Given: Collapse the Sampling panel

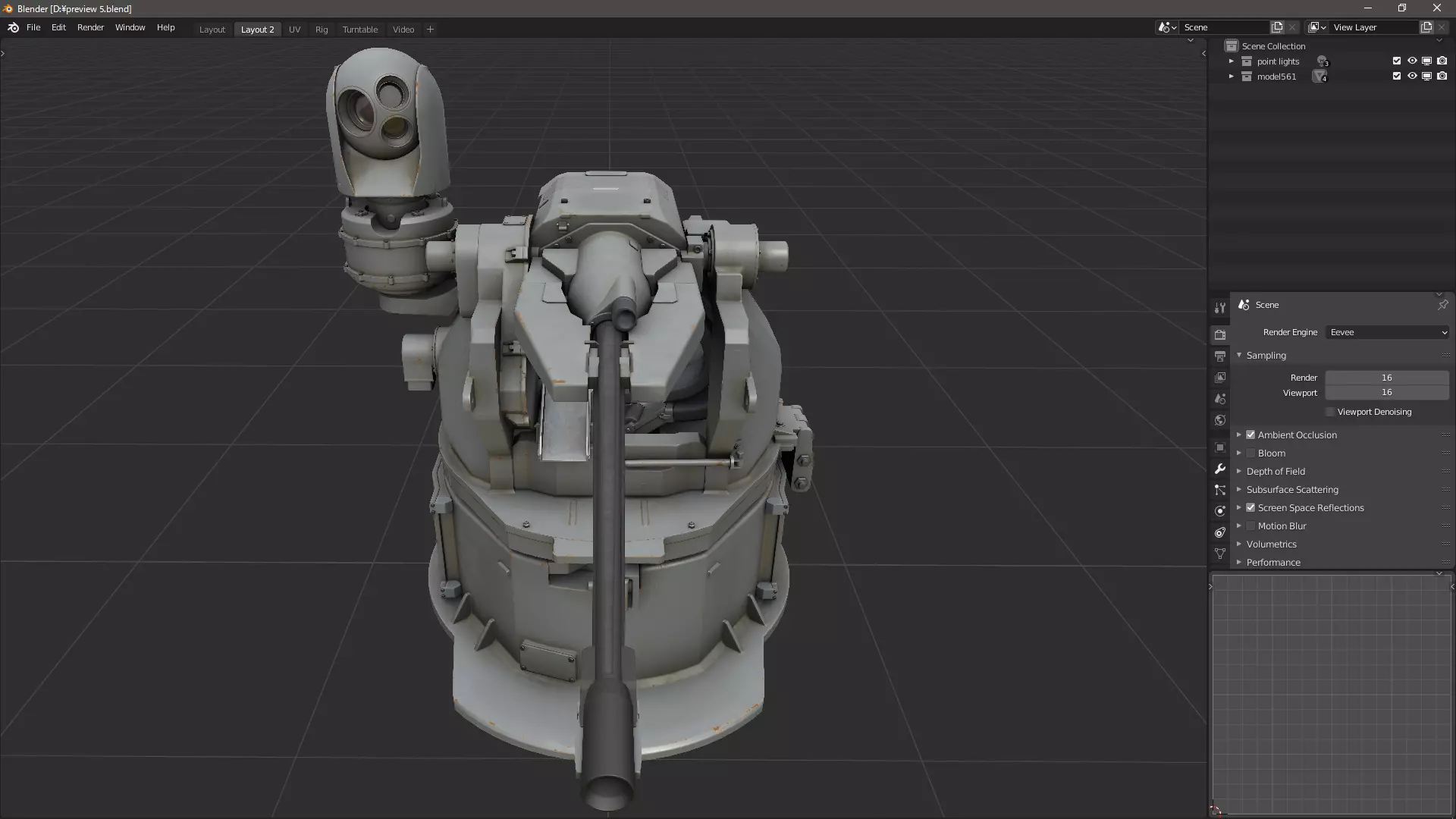Looking at the screenshot, I should point(1239,356).
